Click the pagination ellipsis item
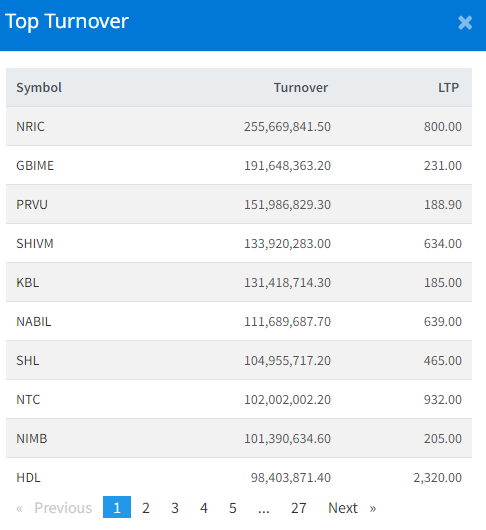Image resolution: width=486 pixels, height=530 pixels. (x=264, y=508)
